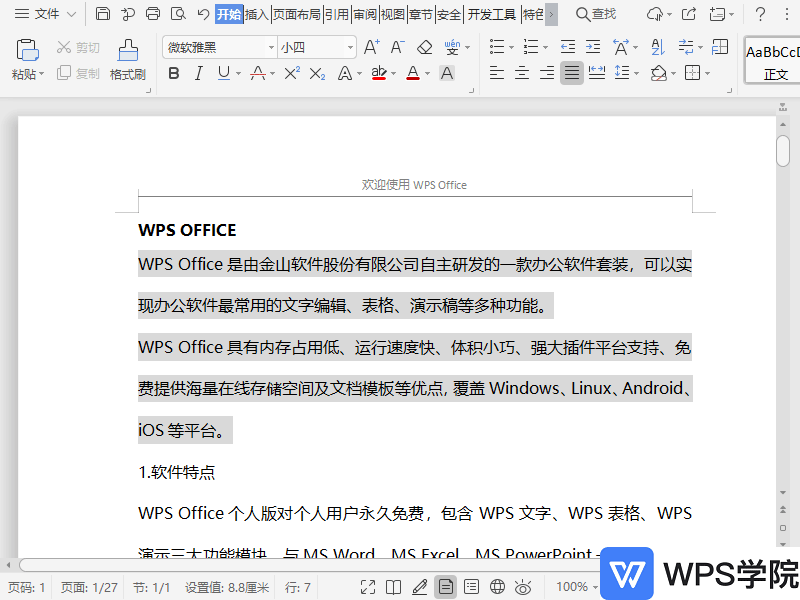Show more ribbon tabs with the chevron
This screenshot has height=600, width=800.
[x=551, y=14]
